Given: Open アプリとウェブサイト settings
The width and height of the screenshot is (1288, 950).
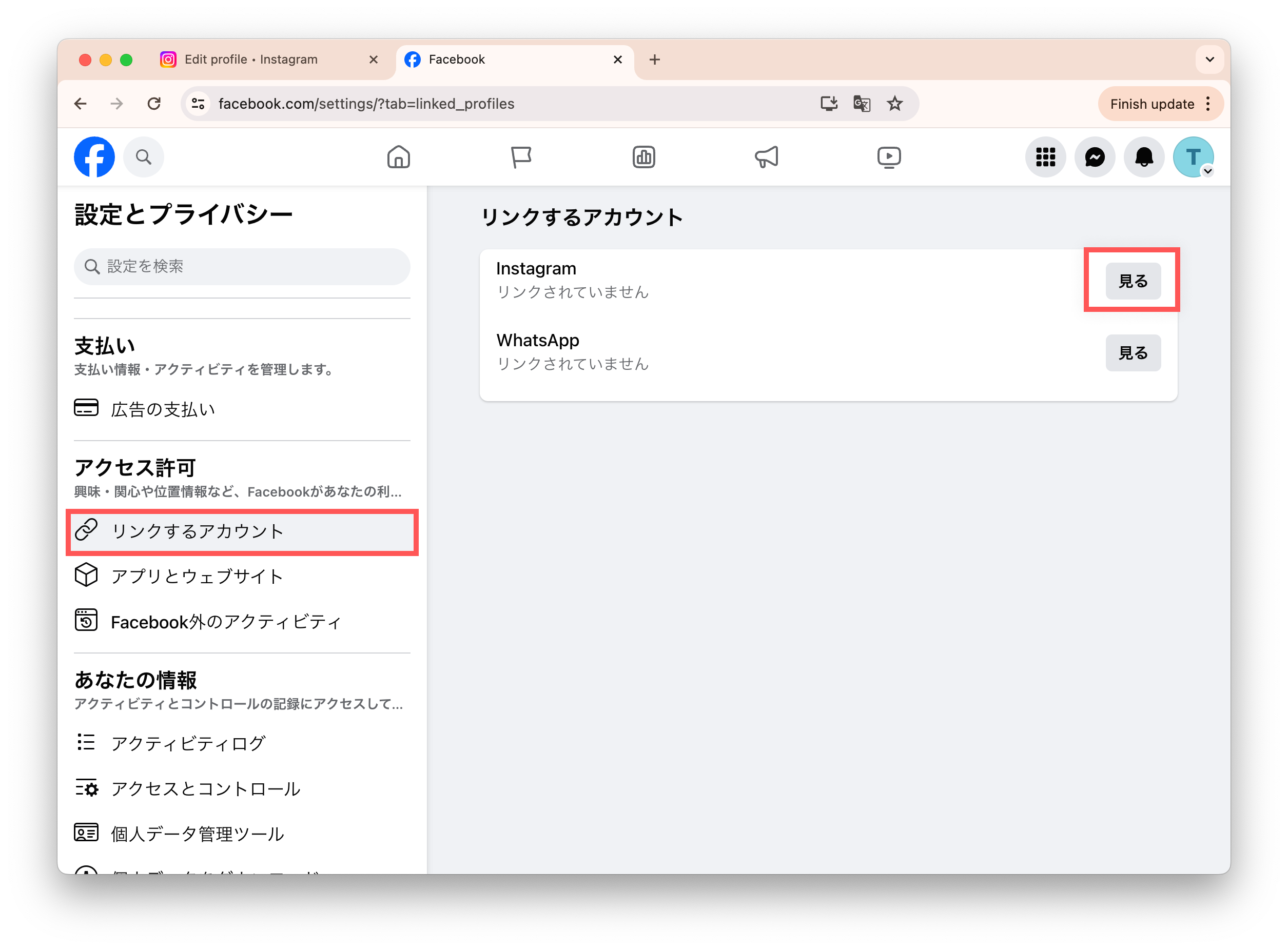Looking at the screenshot, I should 242,576.
